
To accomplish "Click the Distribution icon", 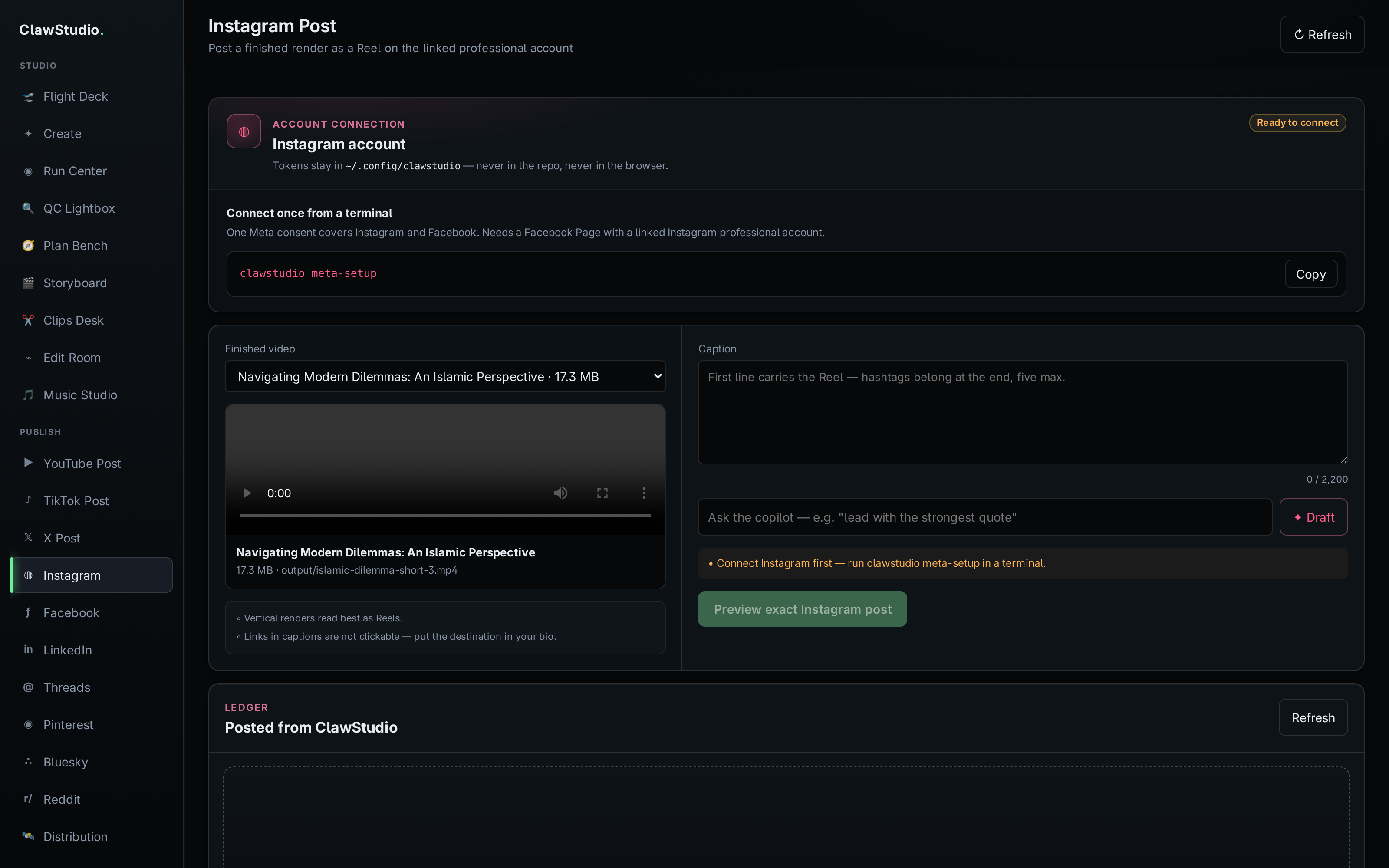I will (28, 836).
